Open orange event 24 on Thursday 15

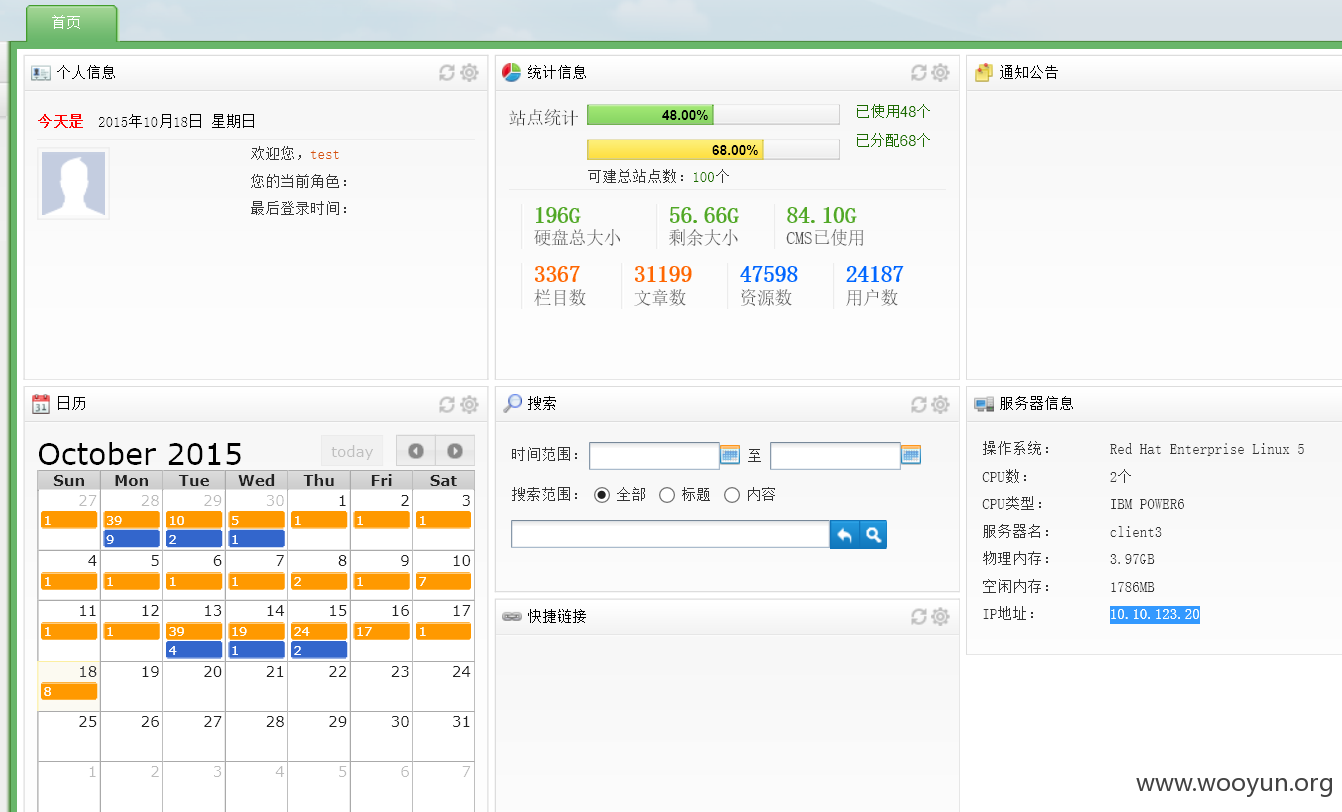click(x=319, y=631)
